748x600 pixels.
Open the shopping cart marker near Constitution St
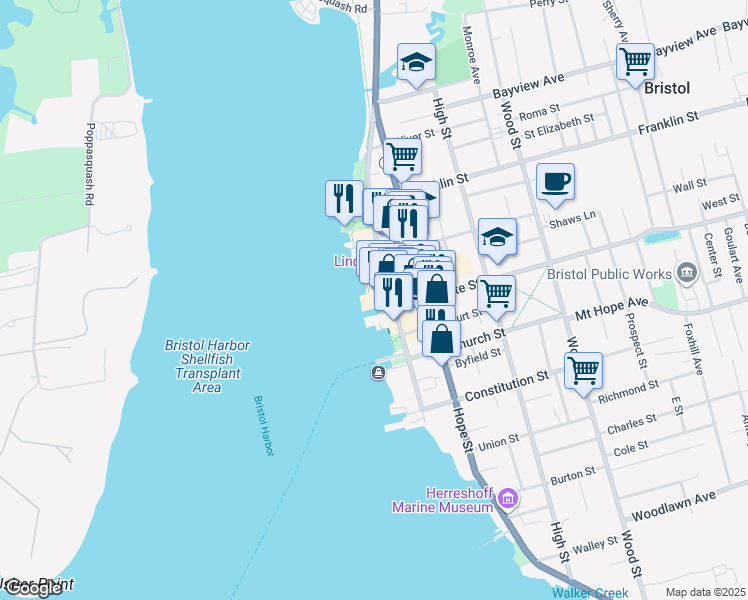[x=583, y=370]
